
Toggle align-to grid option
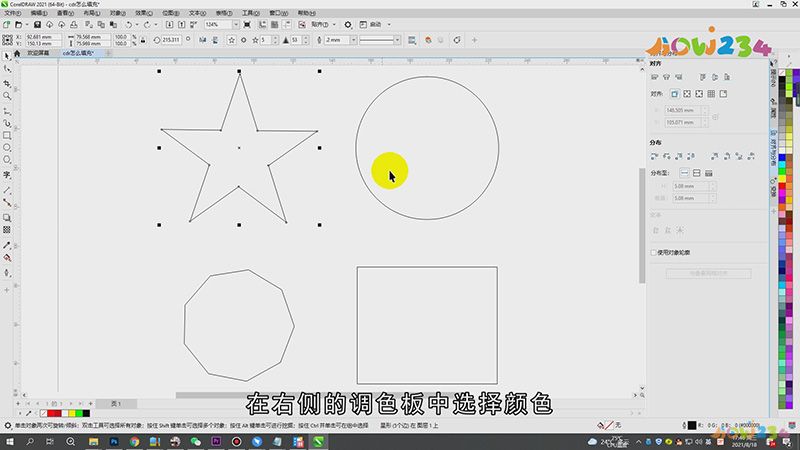click(711, 94)
